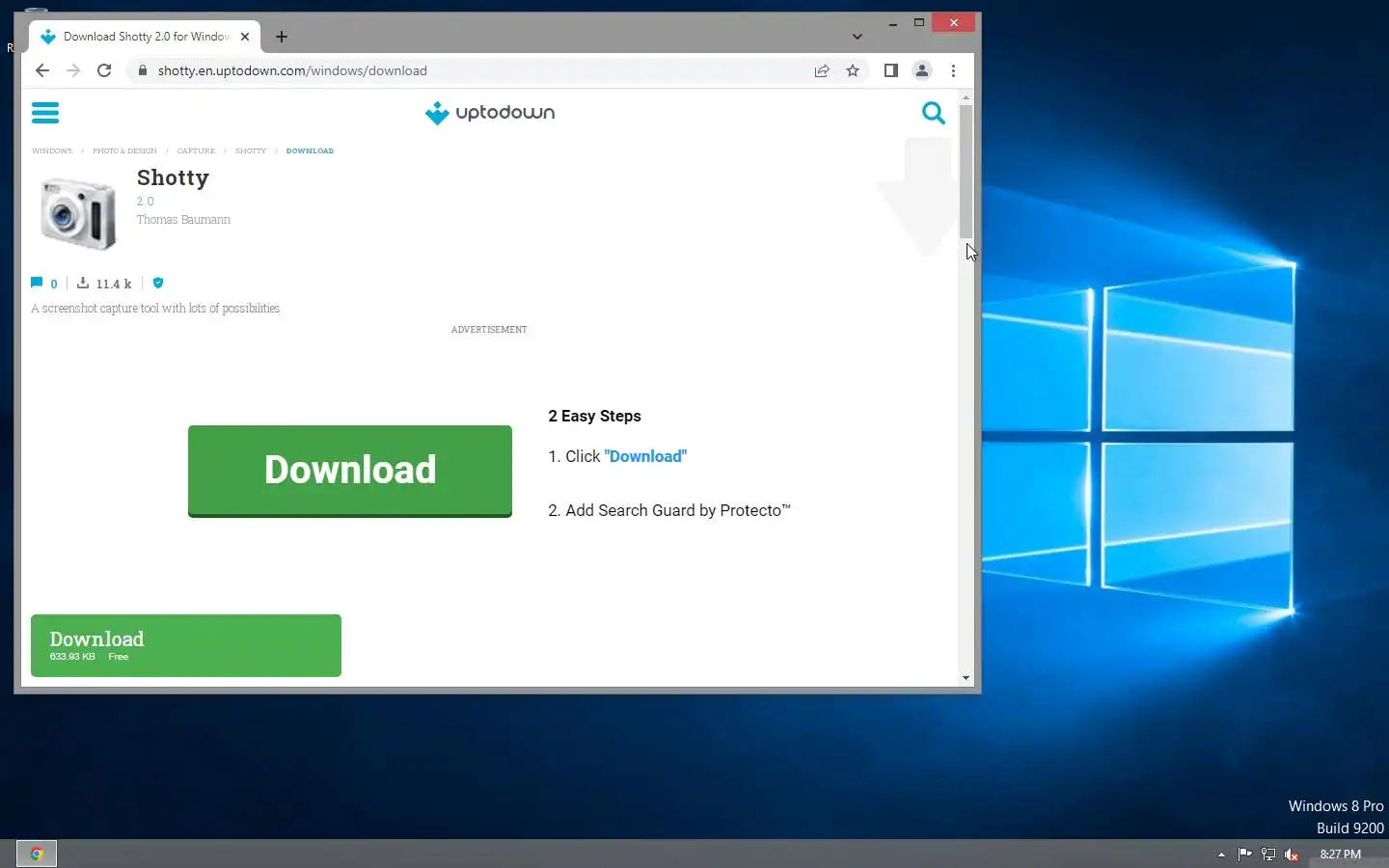Show hidden tray icons arrow
1389x868 pixels.
[1221, 854]
